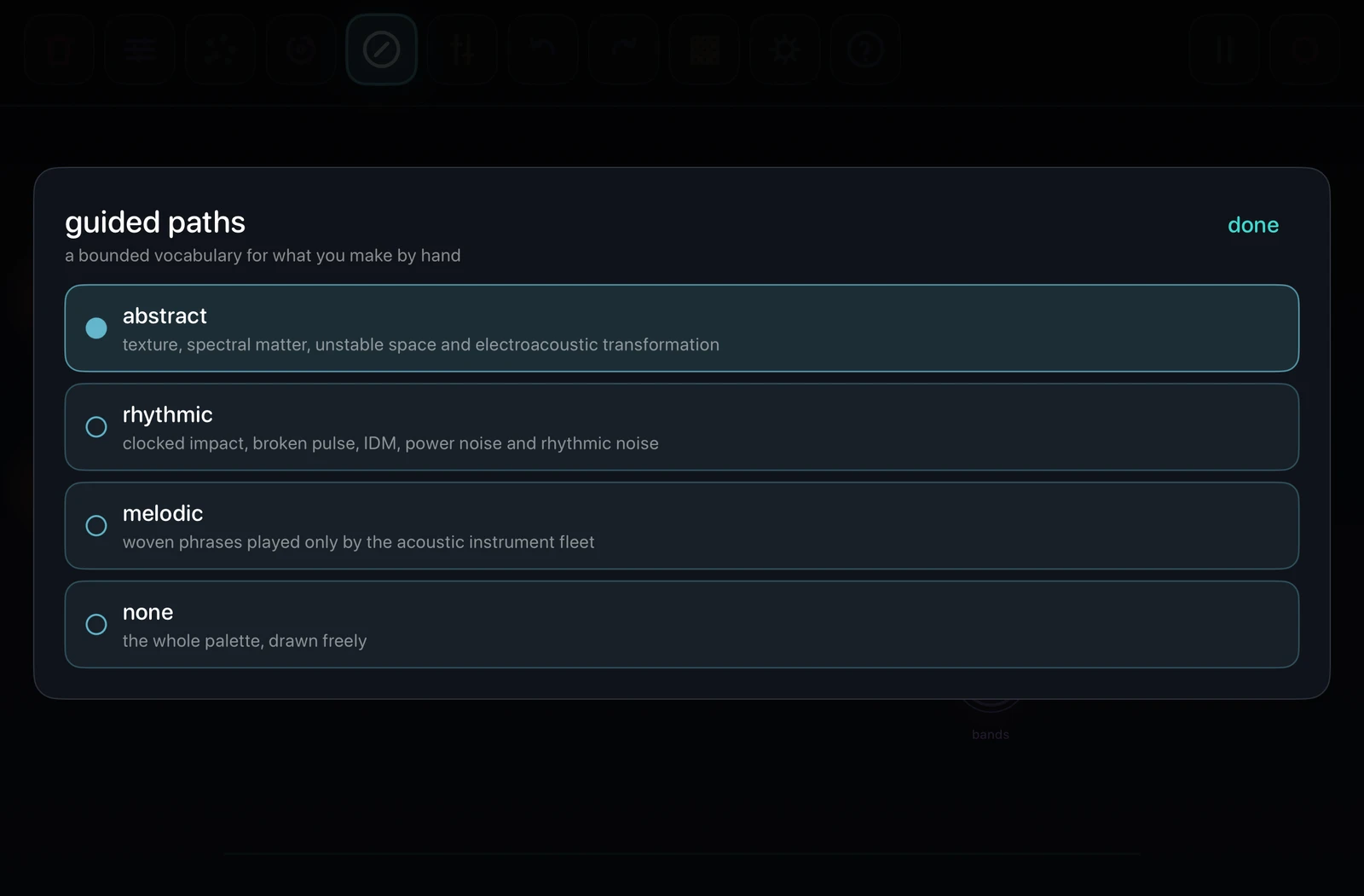1364x896 pixels.
Task: Choose the rhythmic radio option
Action: point(682,427)
